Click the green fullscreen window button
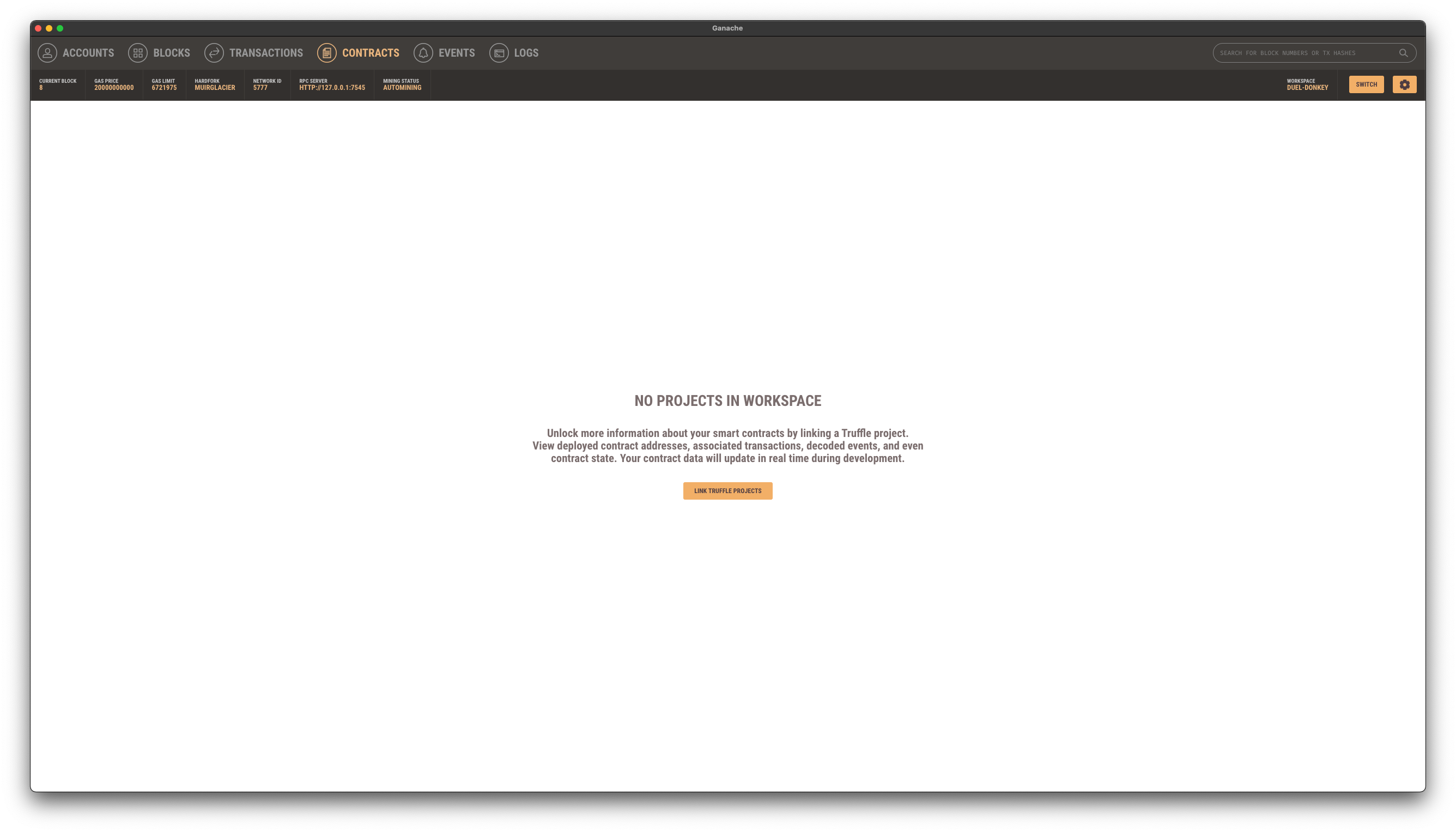1456x832 pixels. pyautogui.click(x=60, y=28)
